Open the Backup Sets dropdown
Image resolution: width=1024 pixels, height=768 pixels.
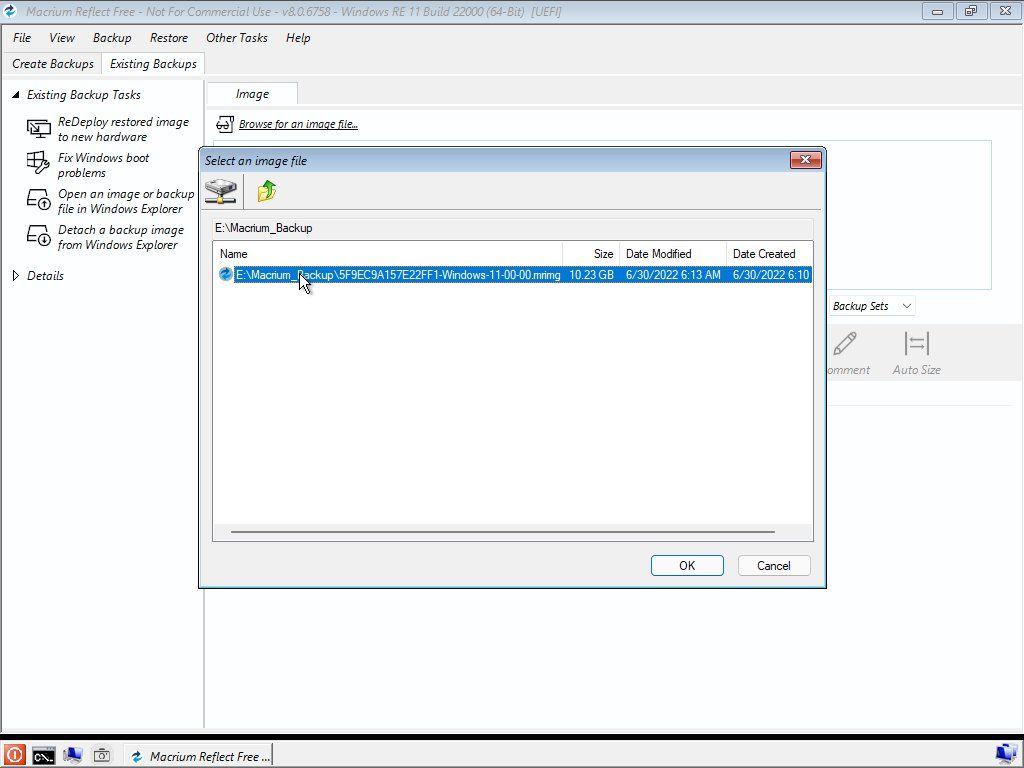click(x=871, y=306)
